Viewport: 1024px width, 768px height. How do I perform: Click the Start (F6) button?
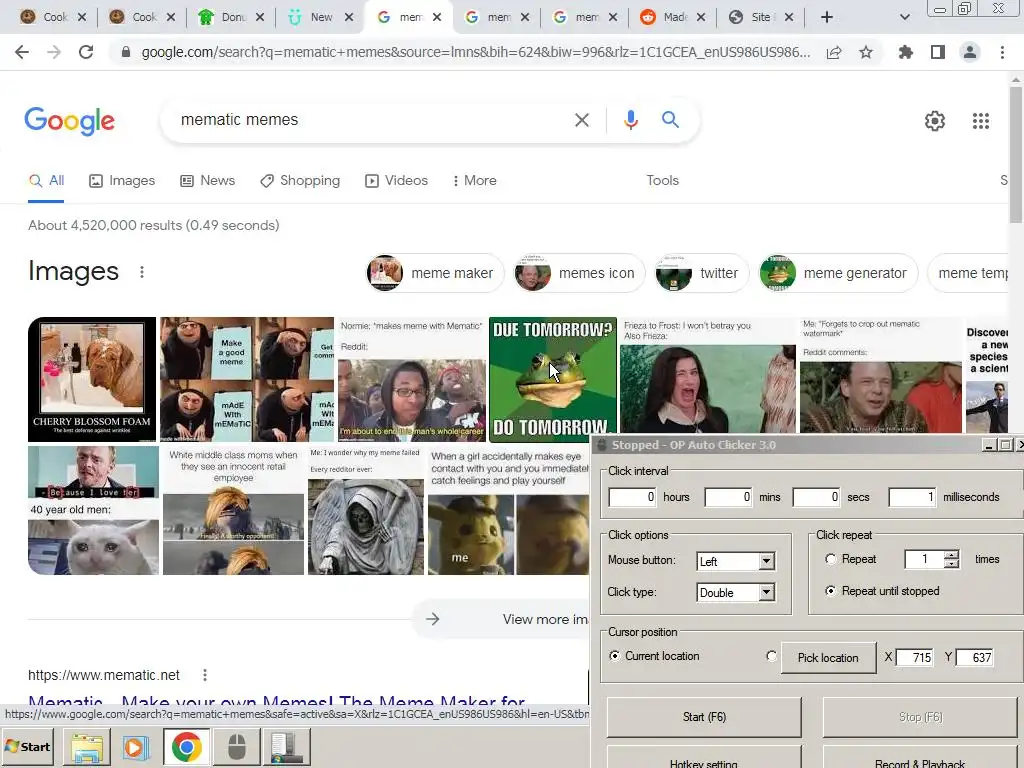click(x=704, y=717)
